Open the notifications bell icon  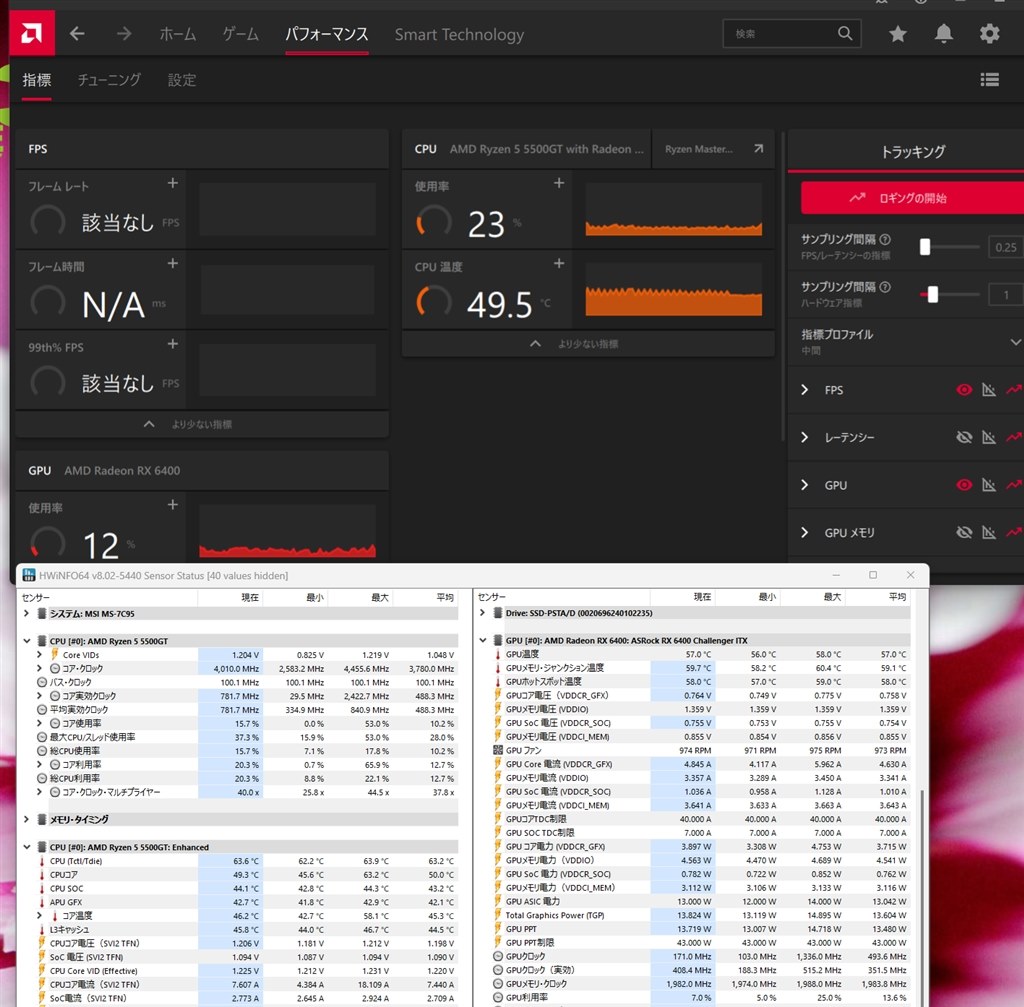pos(942,33)
